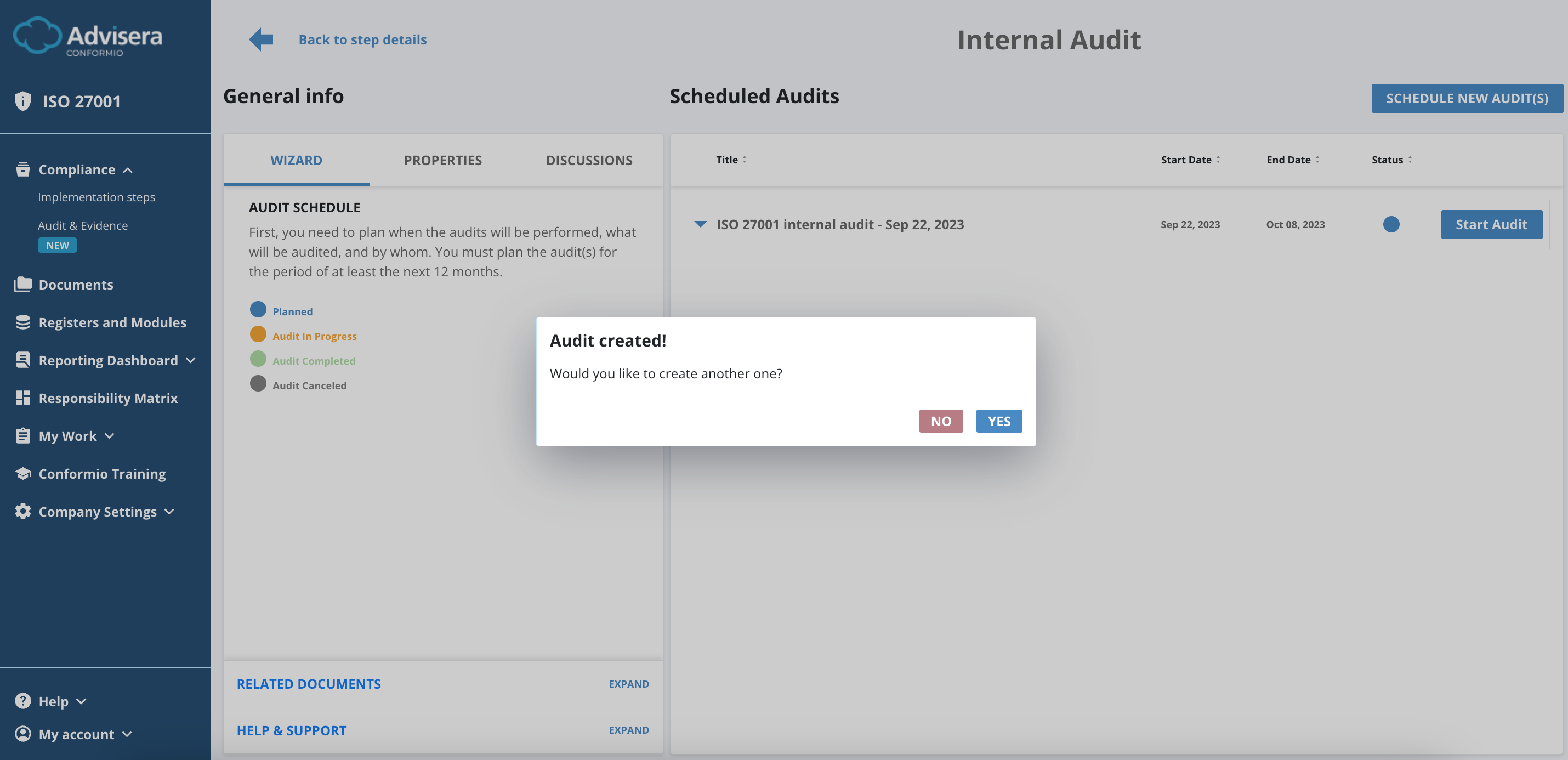The image size is (1568, 760).
Task: Click the Compliance sidebar icon
Action: point(22,169)
